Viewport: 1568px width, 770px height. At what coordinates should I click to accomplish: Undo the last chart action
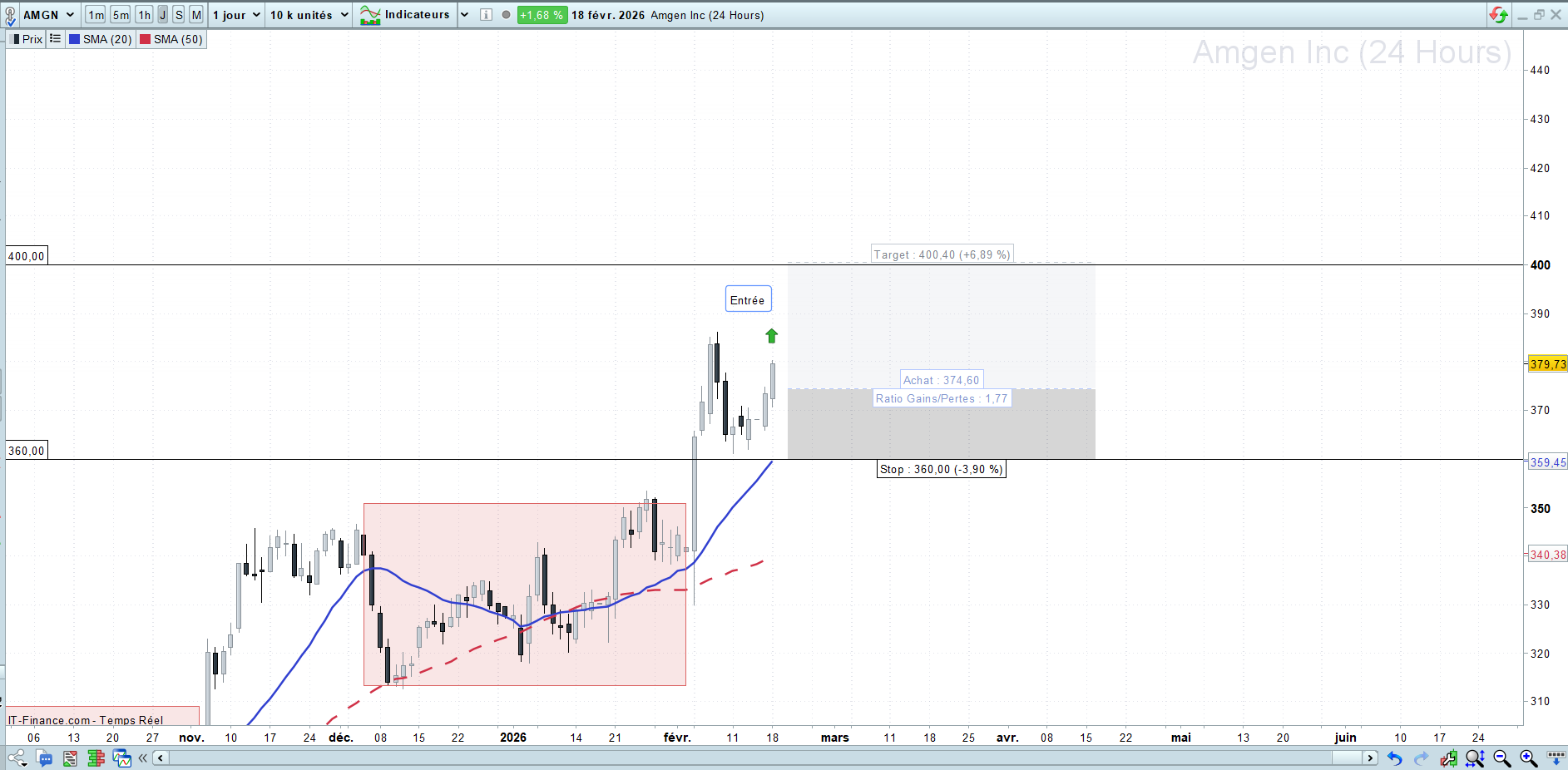coord(1395,758)
